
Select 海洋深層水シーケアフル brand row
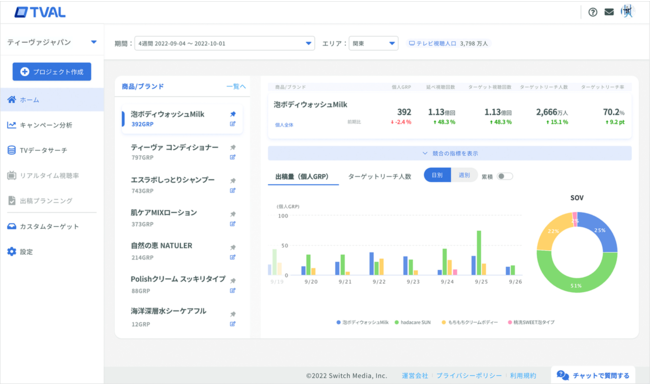182,317
